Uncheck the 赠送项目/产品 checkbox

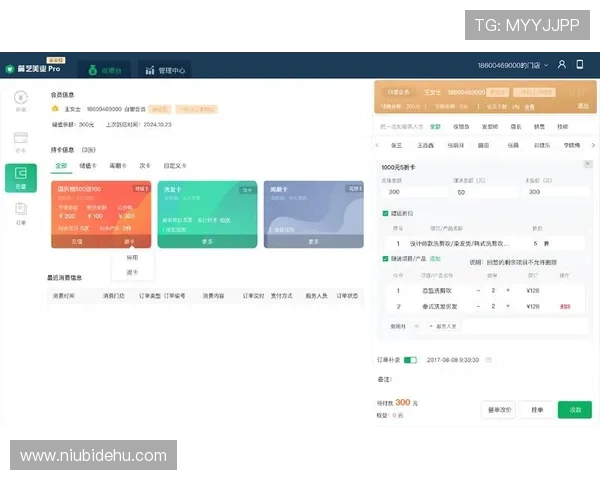pos(385,259)
